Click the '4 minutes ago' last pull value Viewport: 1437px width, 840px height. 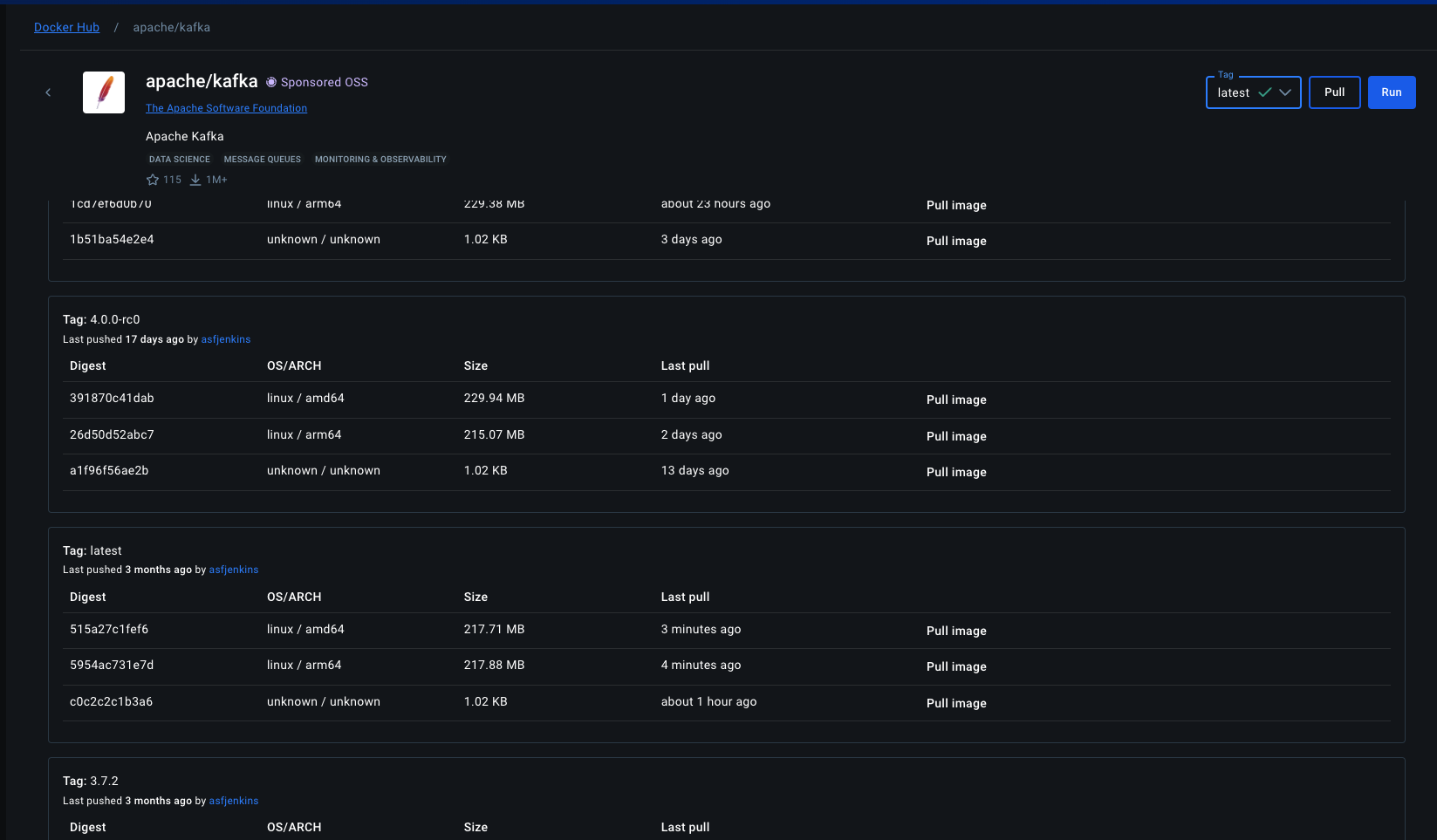pyautogui.click(x=701, y=665)
